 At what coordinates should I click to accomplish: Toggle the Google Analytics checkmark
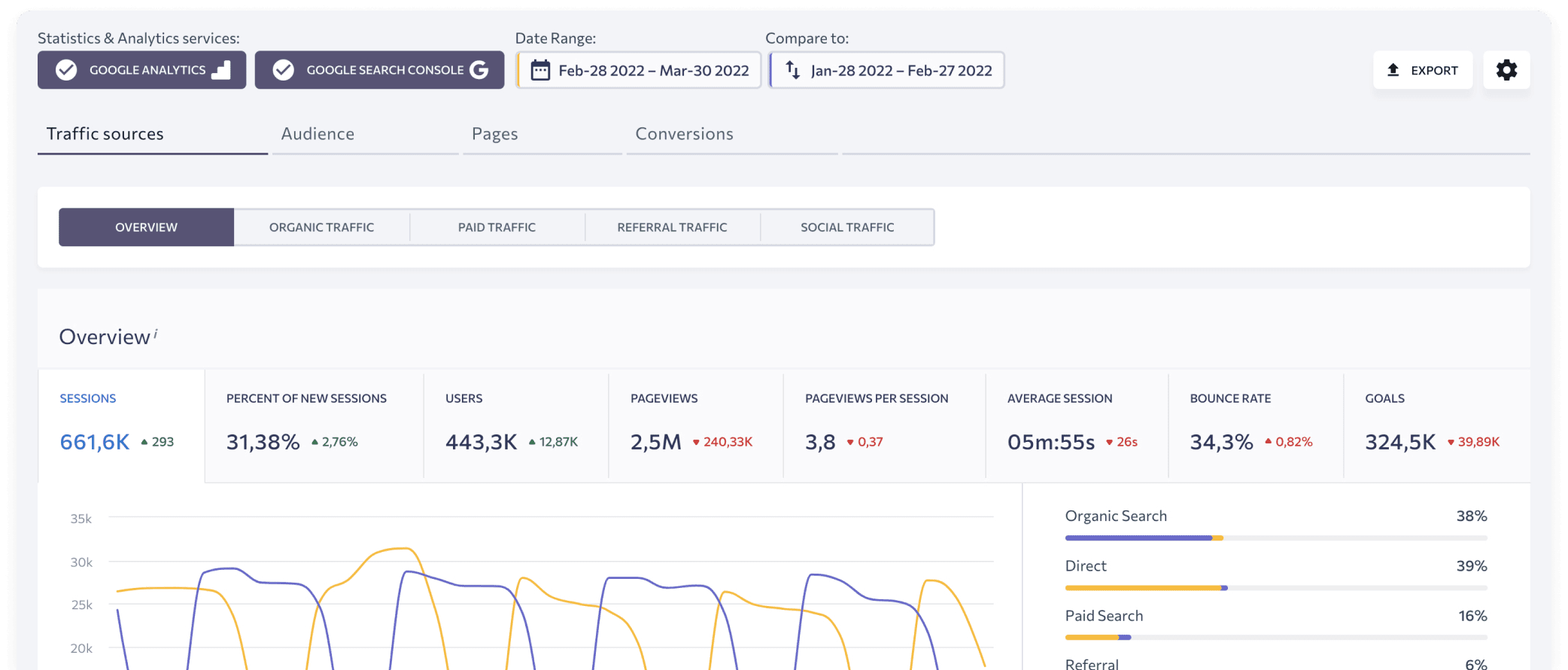tap(66, 70)
